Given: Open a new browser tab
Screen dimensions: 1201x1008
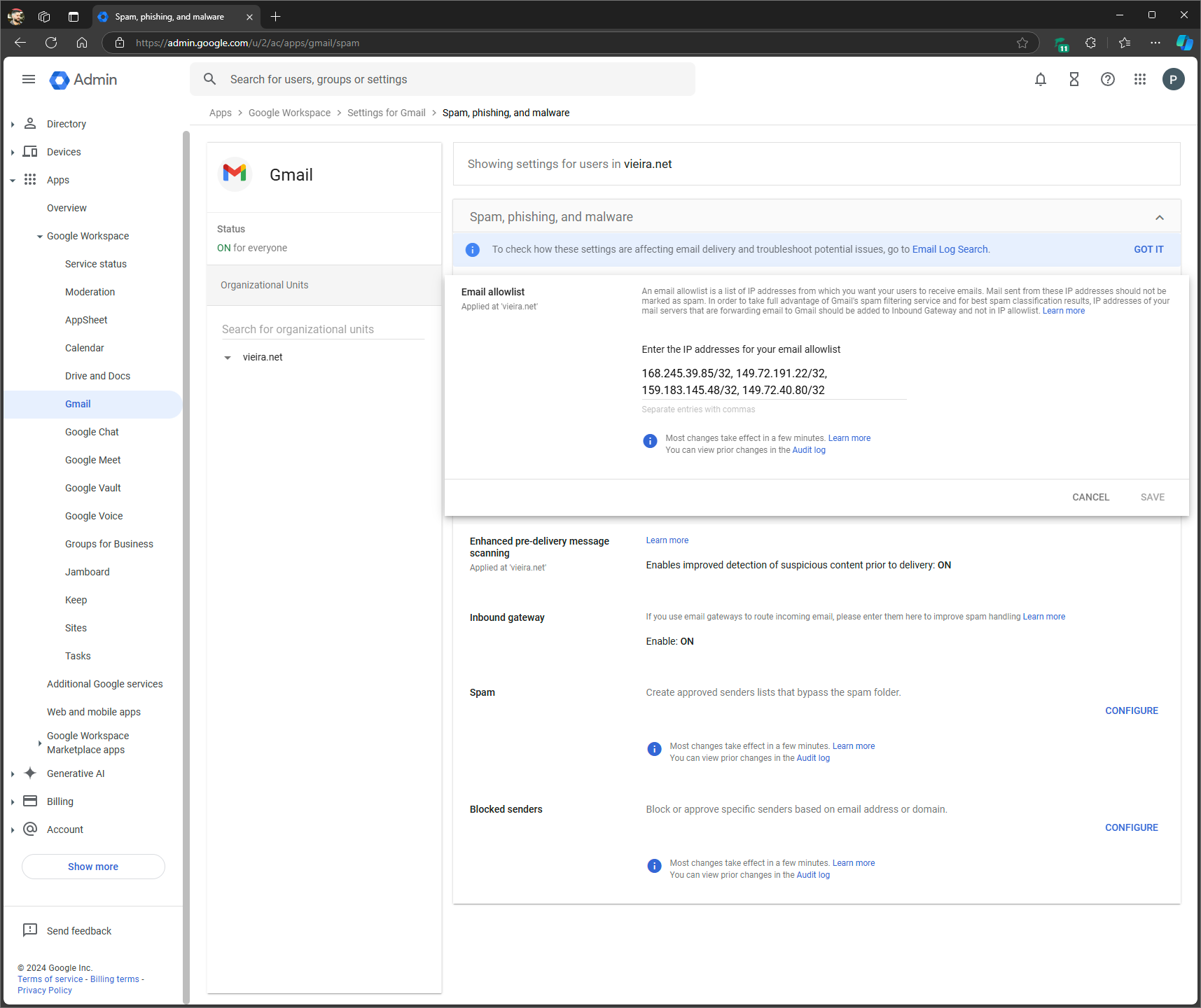Looking at the screenshot, I should (276, 16).
